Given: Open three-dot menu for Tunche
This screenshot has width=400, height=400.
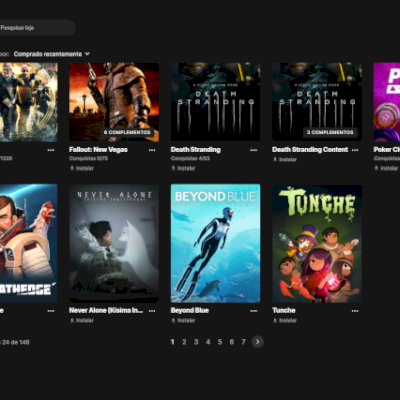Looking at the screenshot, I should (355, 311).
